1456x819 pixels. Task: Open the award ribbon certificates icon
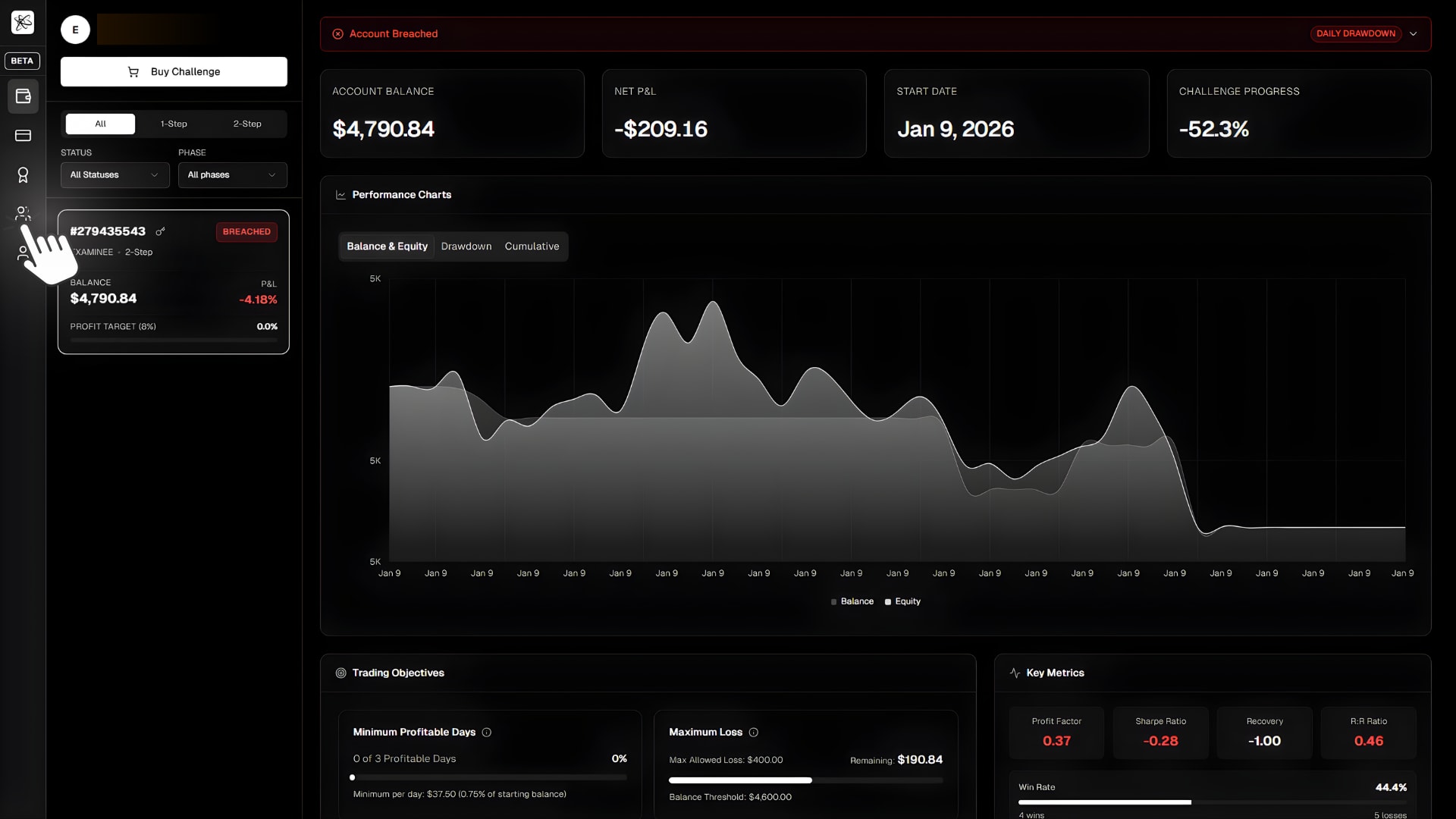point(23,175)
